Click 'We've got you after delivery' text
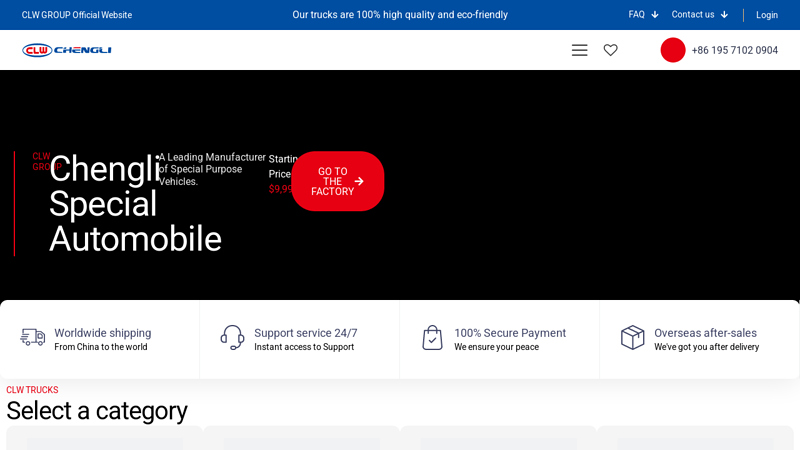 (x=707, y=347)
